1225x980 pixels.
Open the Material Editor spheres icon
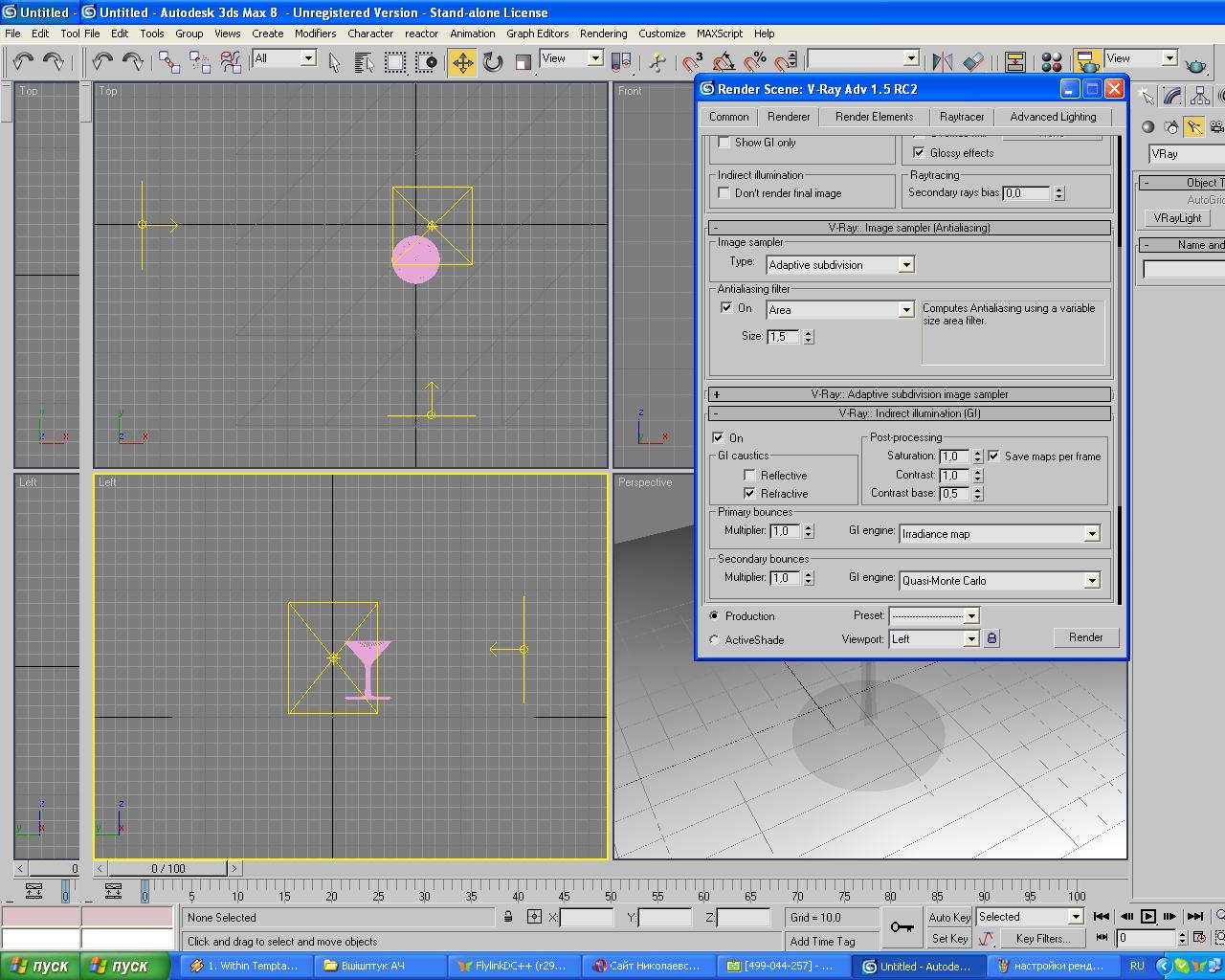[1052, 62]
